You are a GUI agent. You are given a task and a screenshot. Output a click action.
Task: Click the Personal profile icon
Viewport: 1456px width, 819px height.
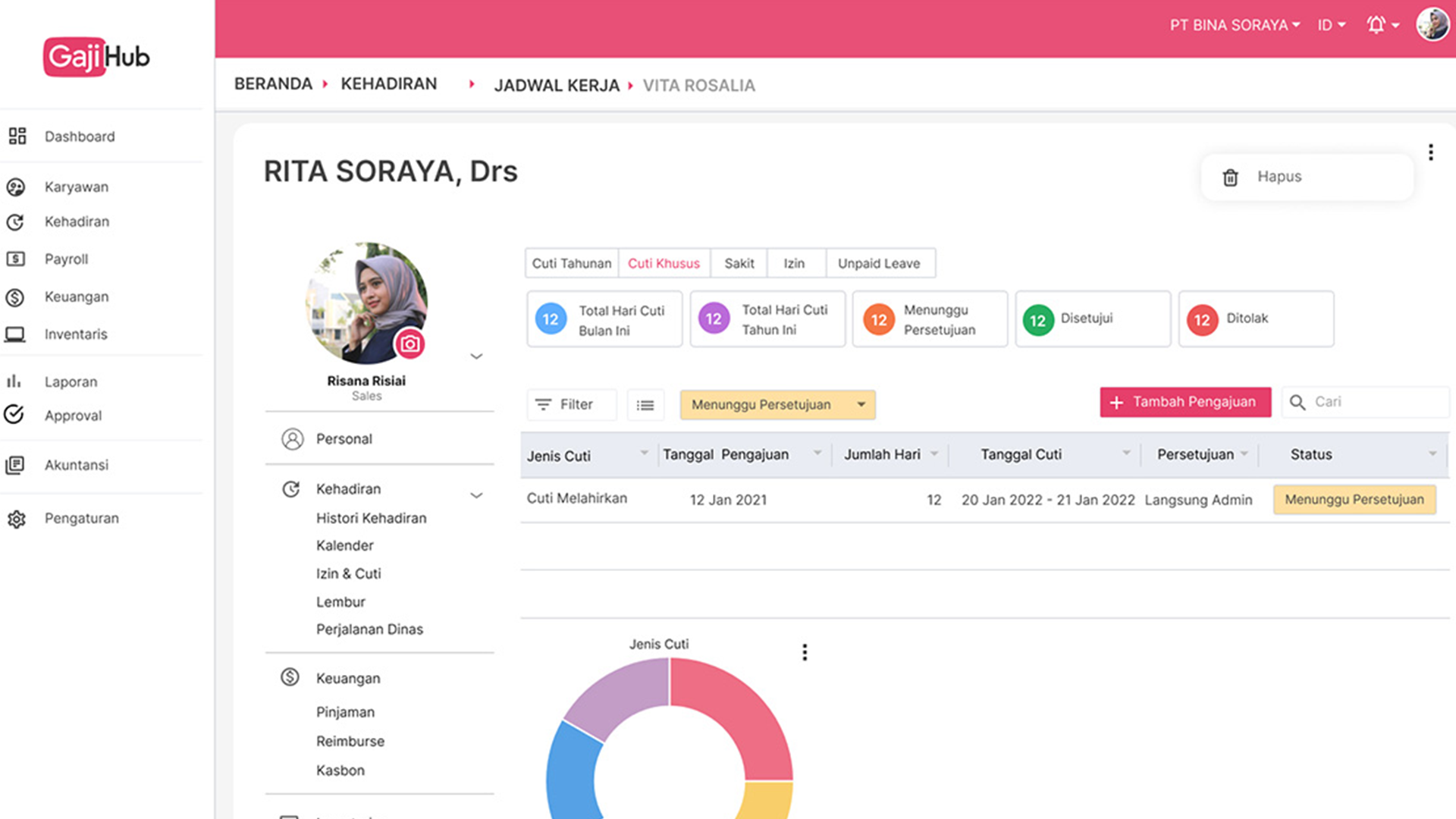(x=293, y=439)
